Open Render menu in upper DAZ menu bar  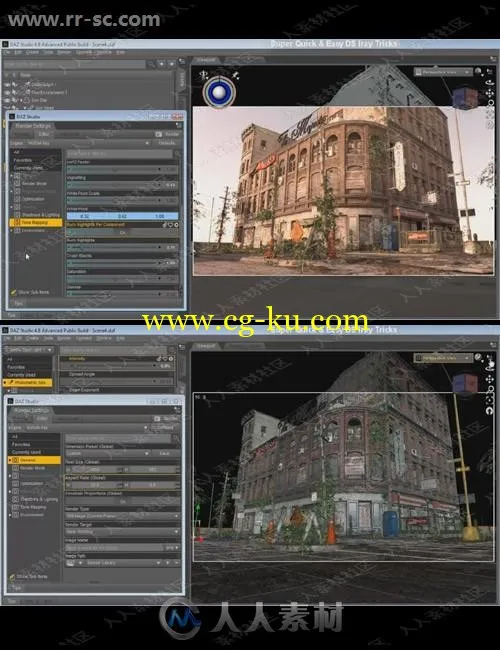pyautogui.click(x=64, y=53)
